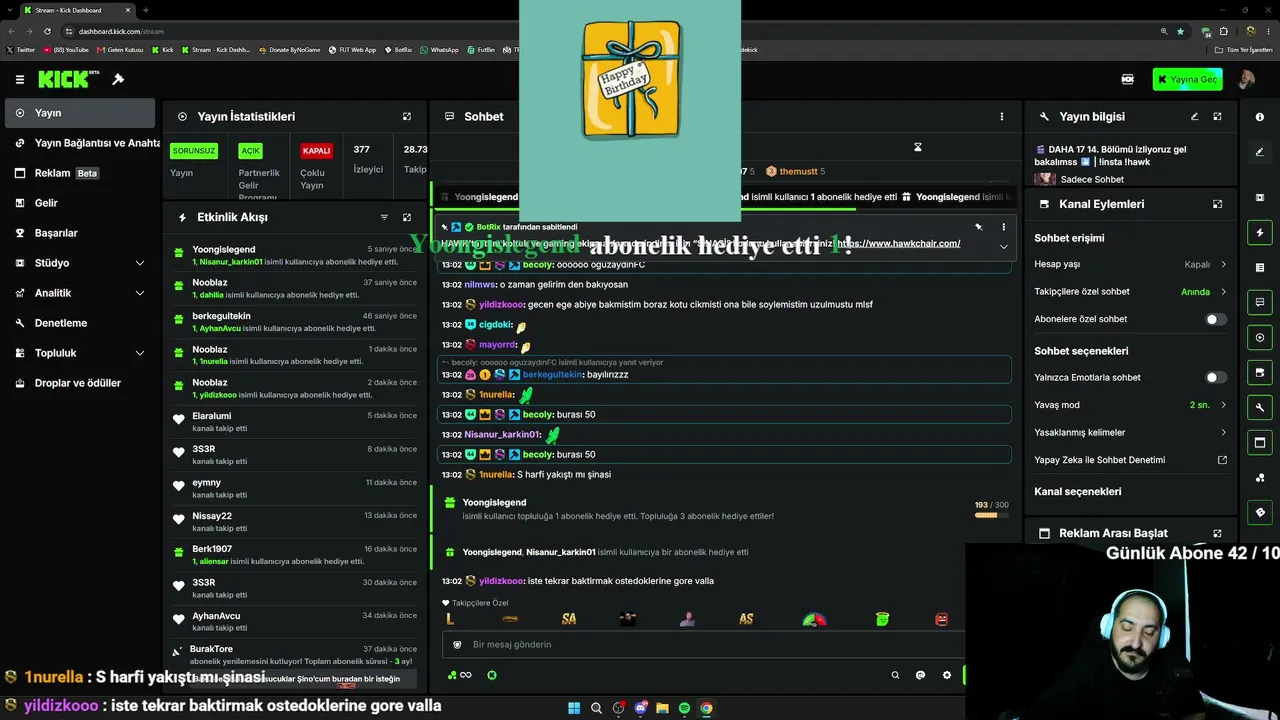Open Spotify from the taskbar
The image size is (1280, 720).
click(684, 708)
